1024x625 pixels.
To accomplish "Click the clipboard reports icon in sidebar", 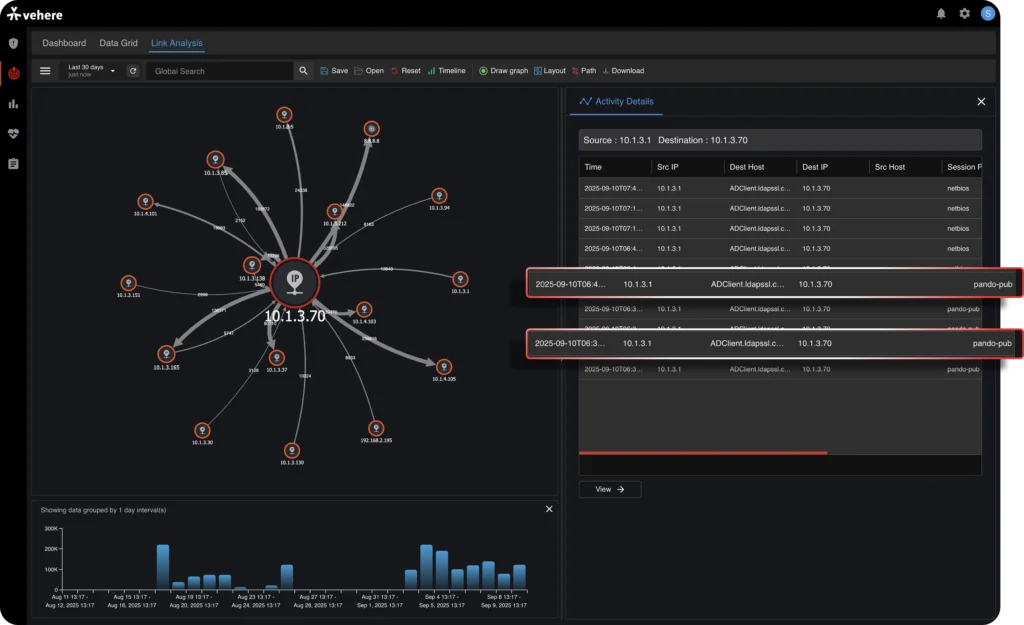I will (x=14, y=163).
